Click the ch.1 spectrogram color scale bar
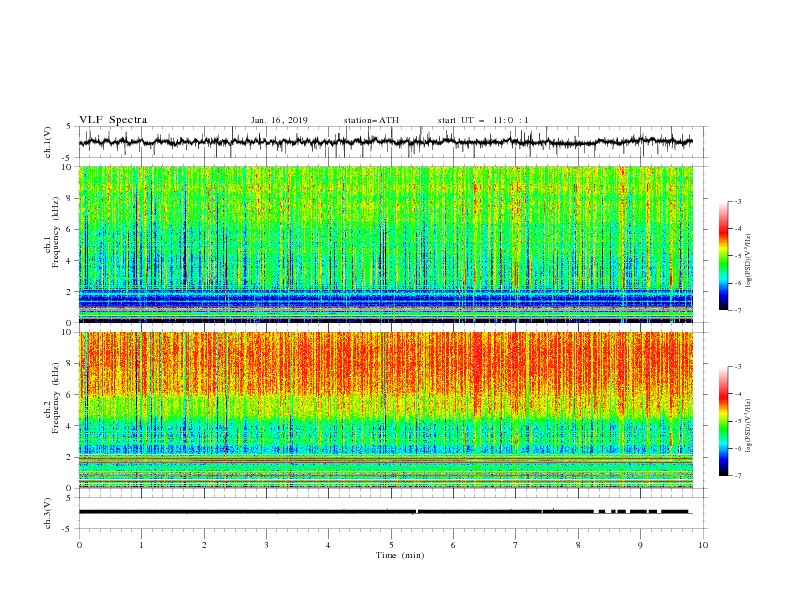792x612 pixels. tap(723, 256)
